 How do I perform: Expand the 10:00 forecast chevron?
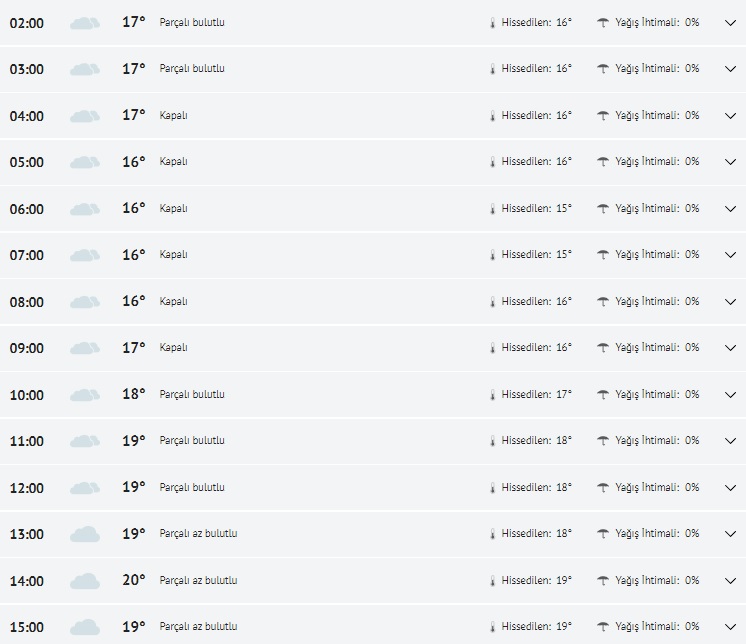[729, 395]
